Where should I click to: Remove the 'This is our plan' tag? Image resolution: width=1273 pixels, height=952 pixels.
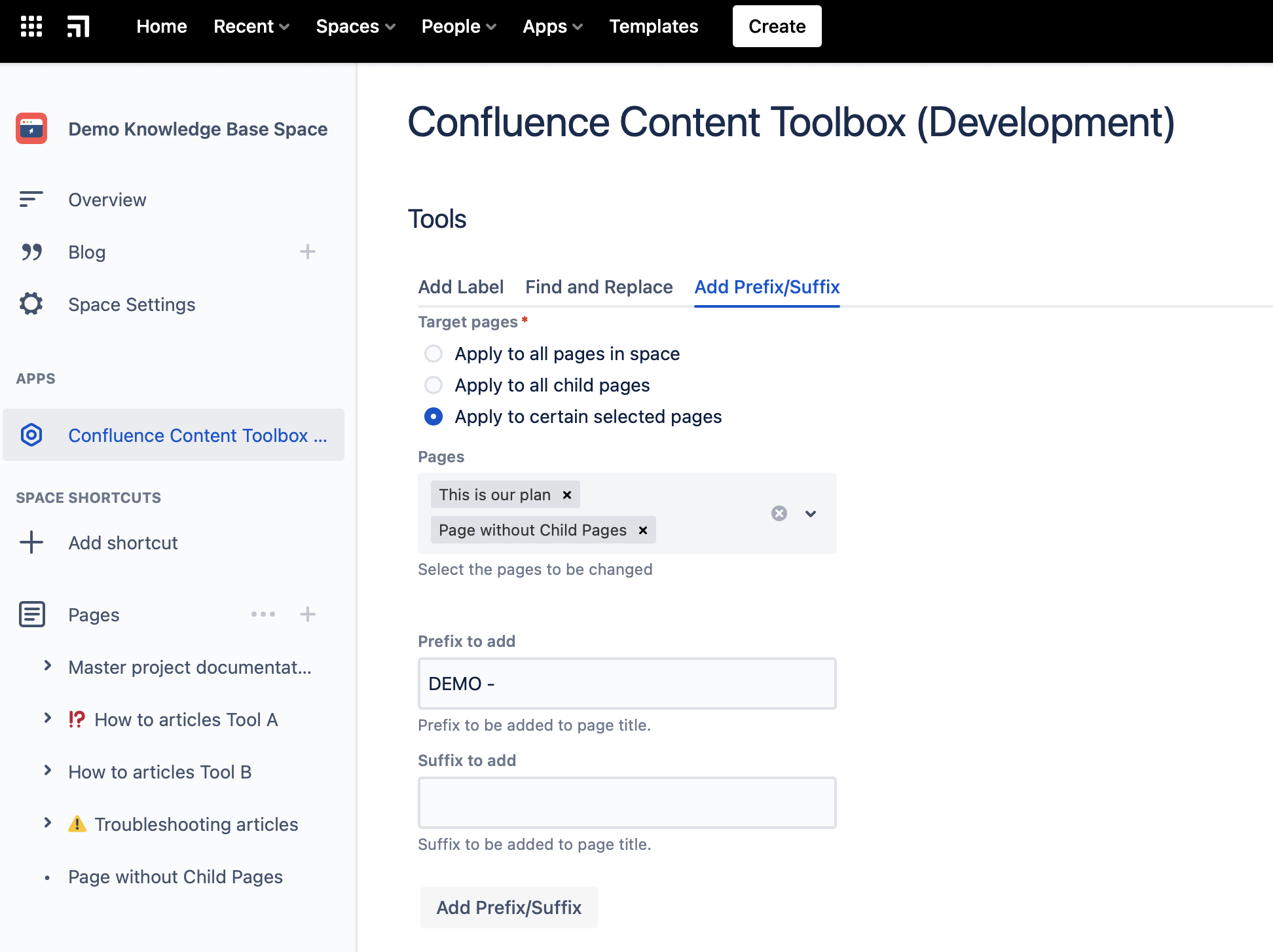click(567, 495)
